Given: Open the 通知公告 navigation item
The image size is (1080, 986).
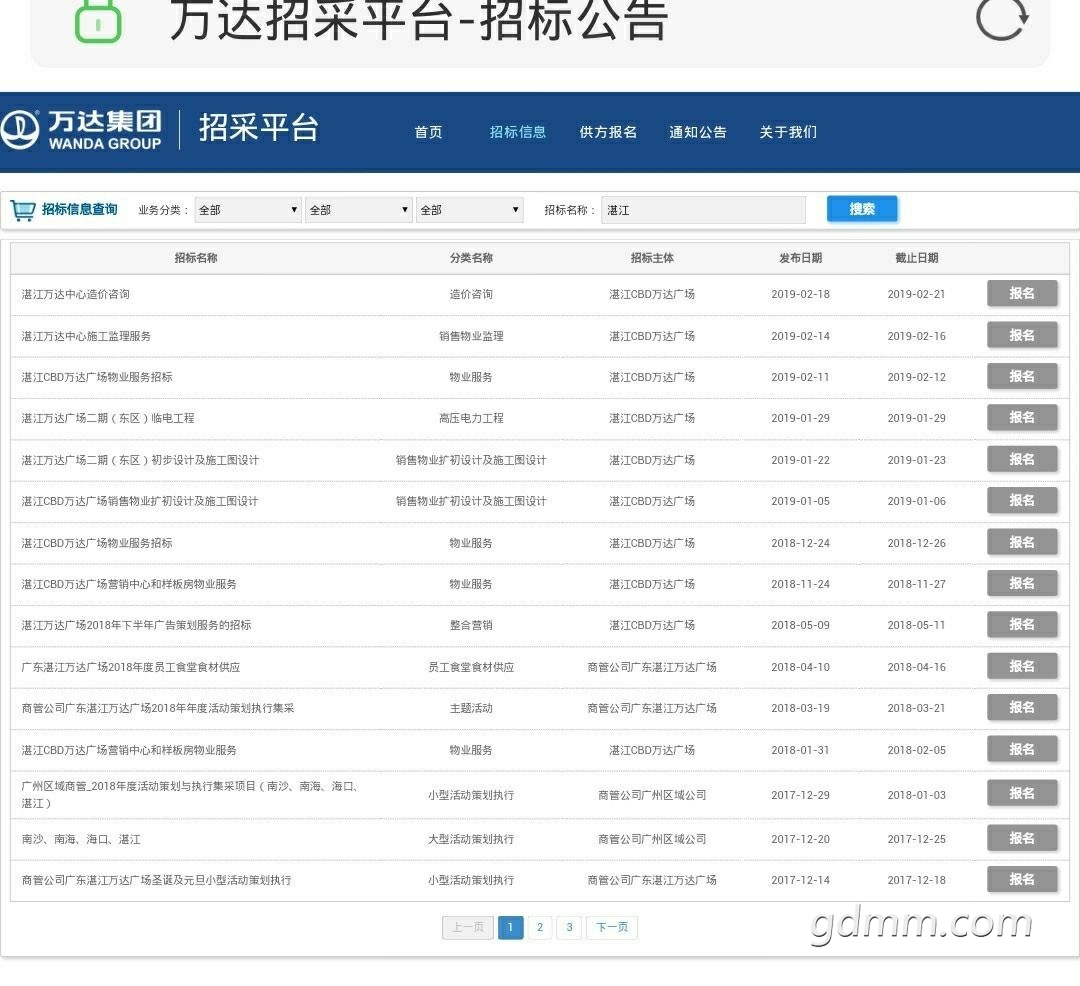Looking at the screenshot, I should click(x=698, y=132).
